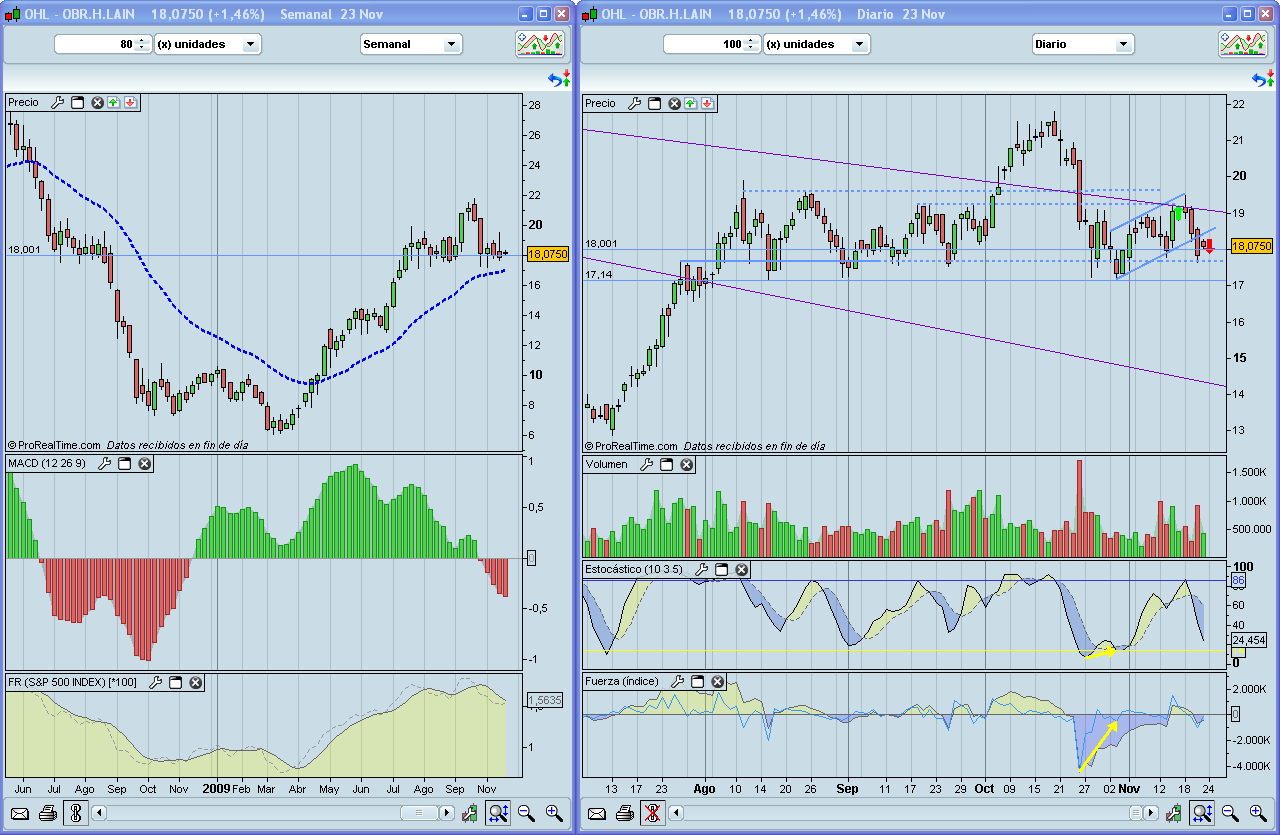Open indicators chart button in Diario window
Image resolution: width=1280 pixels, height=835 pixels.
(x=1243, y=44)
